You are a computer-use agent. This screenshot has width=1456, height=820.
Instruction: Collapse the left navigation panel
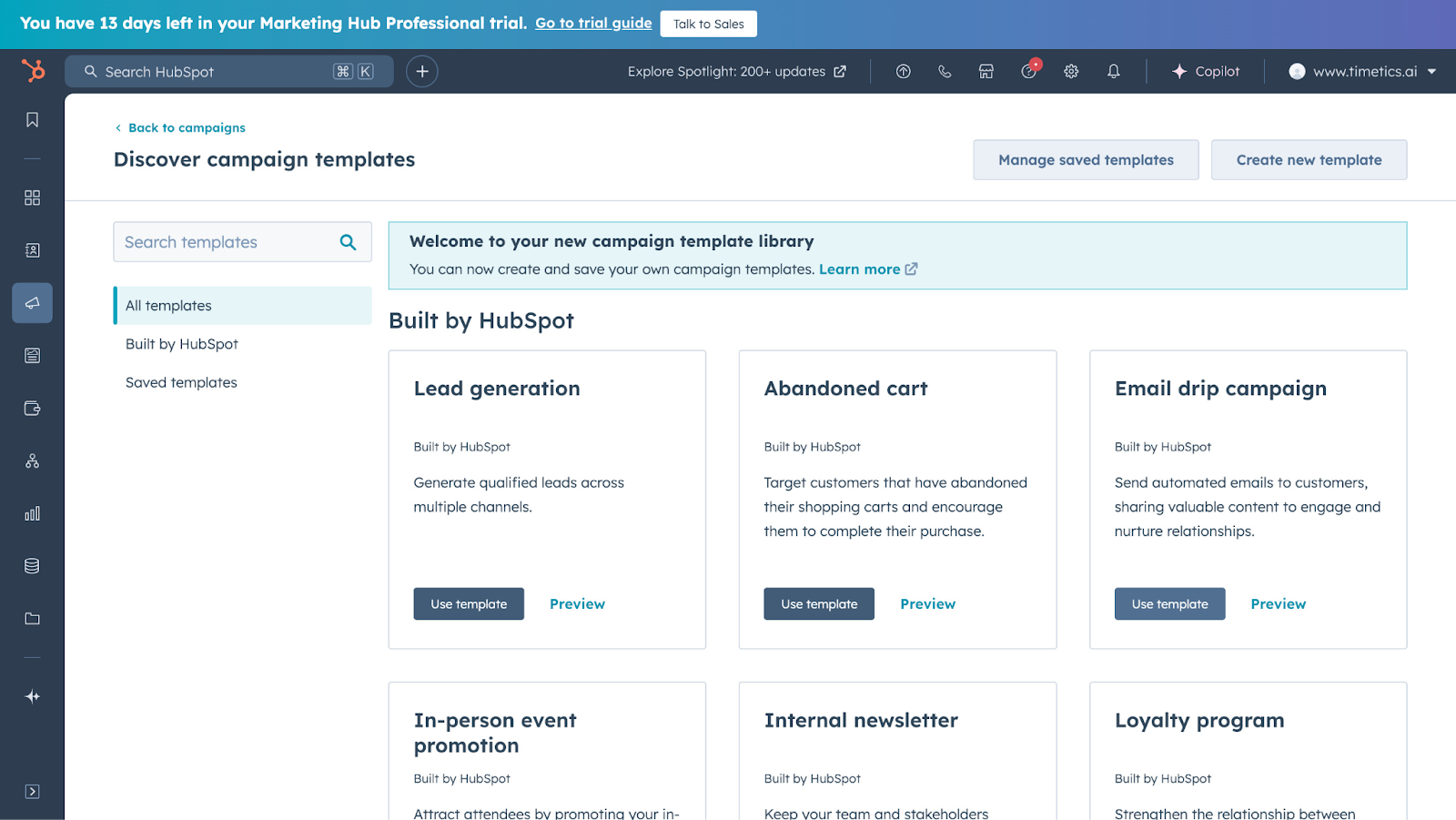32,791
